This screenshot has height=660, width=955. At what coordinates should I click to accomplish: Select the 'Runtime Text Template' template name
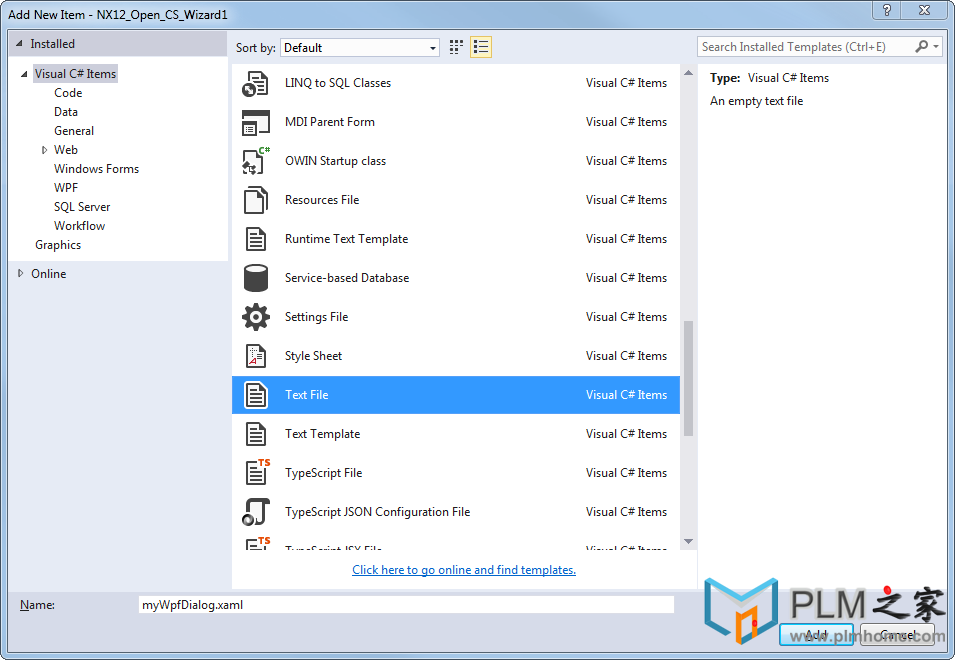(347, 239)
